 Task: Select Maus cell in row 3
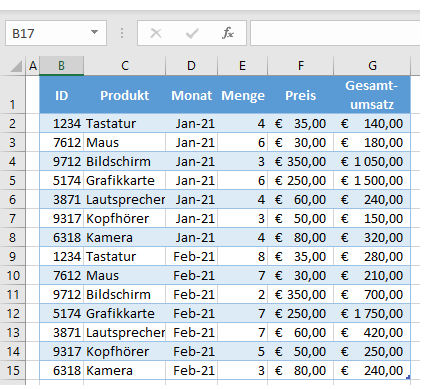pyautogui.click(x=125, y=142)
